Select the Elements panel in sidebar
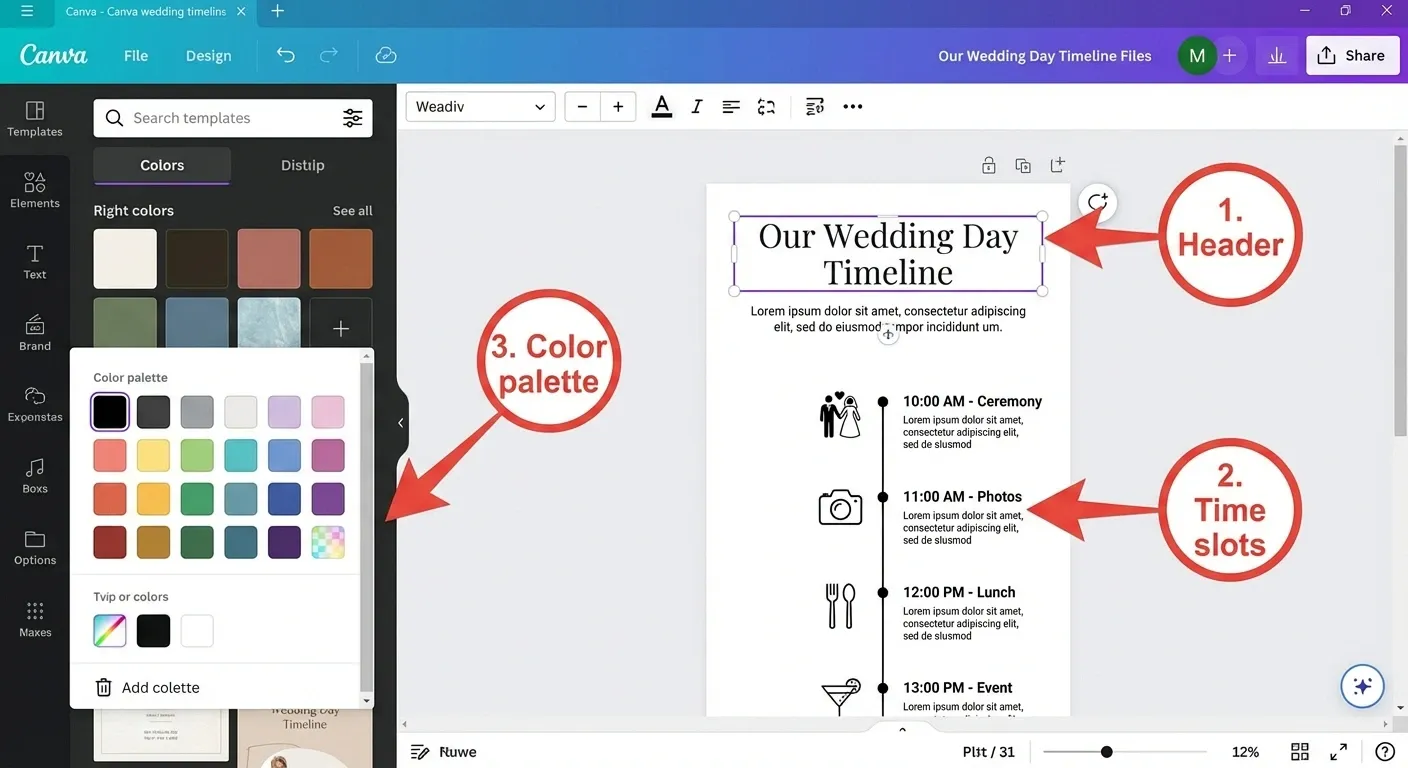This screenshot has height=768, width=1408. 35,190
